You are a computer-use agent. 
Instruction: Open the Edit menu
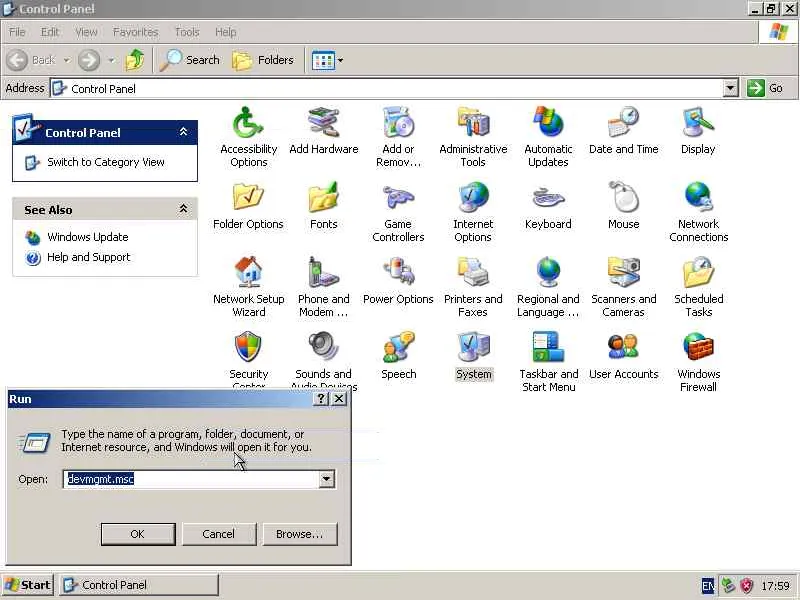pos(49,32)
